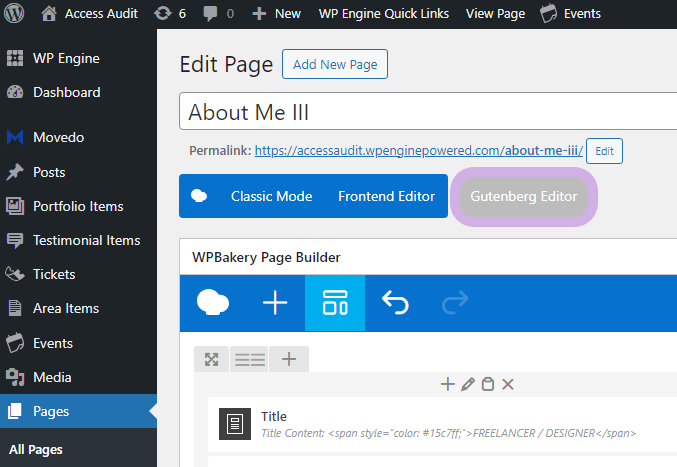Click the Movedo M logo icon

pyautogui.click(x=15, y=137)
